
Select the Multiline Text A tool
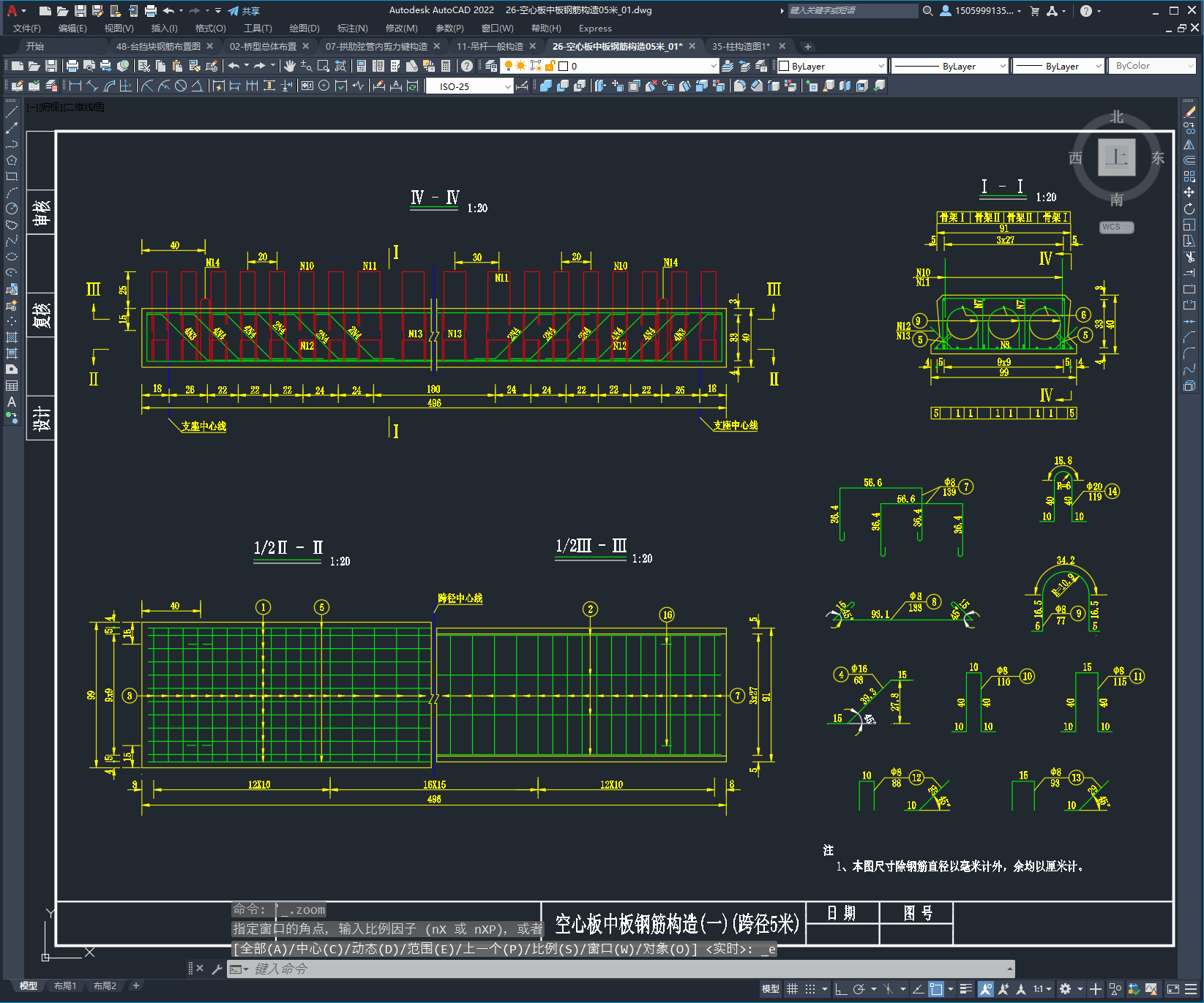(x=12, y=402)
